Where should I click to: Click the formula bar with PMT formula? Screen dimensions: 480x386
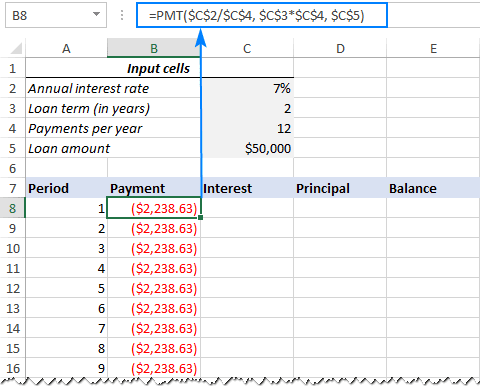262,15
